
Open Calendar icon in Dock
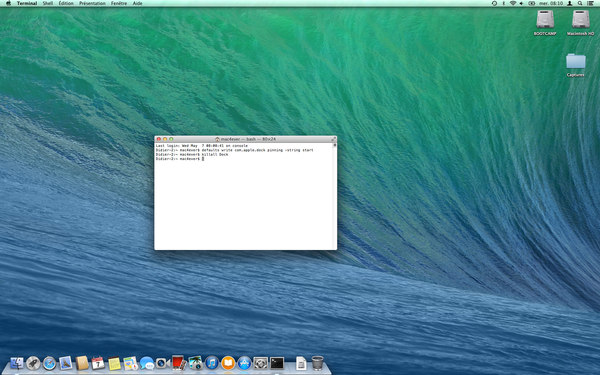click(x=98, y=363)
